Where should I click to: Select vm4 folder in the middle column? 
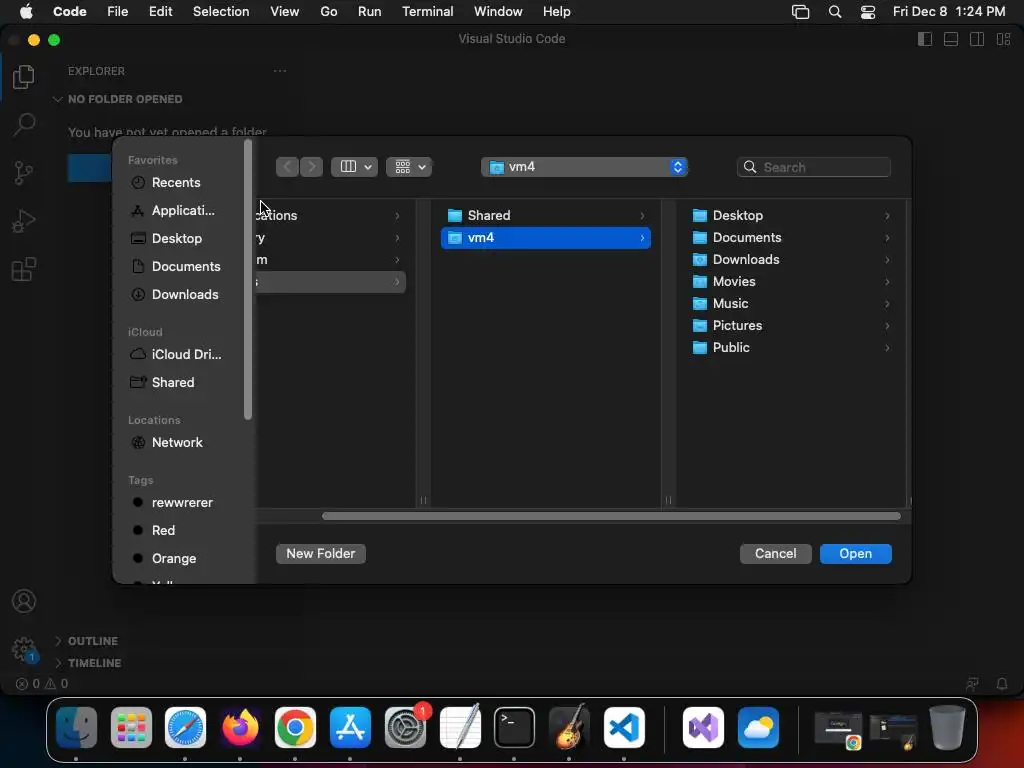pyautogui.click(x=546, y=238)
